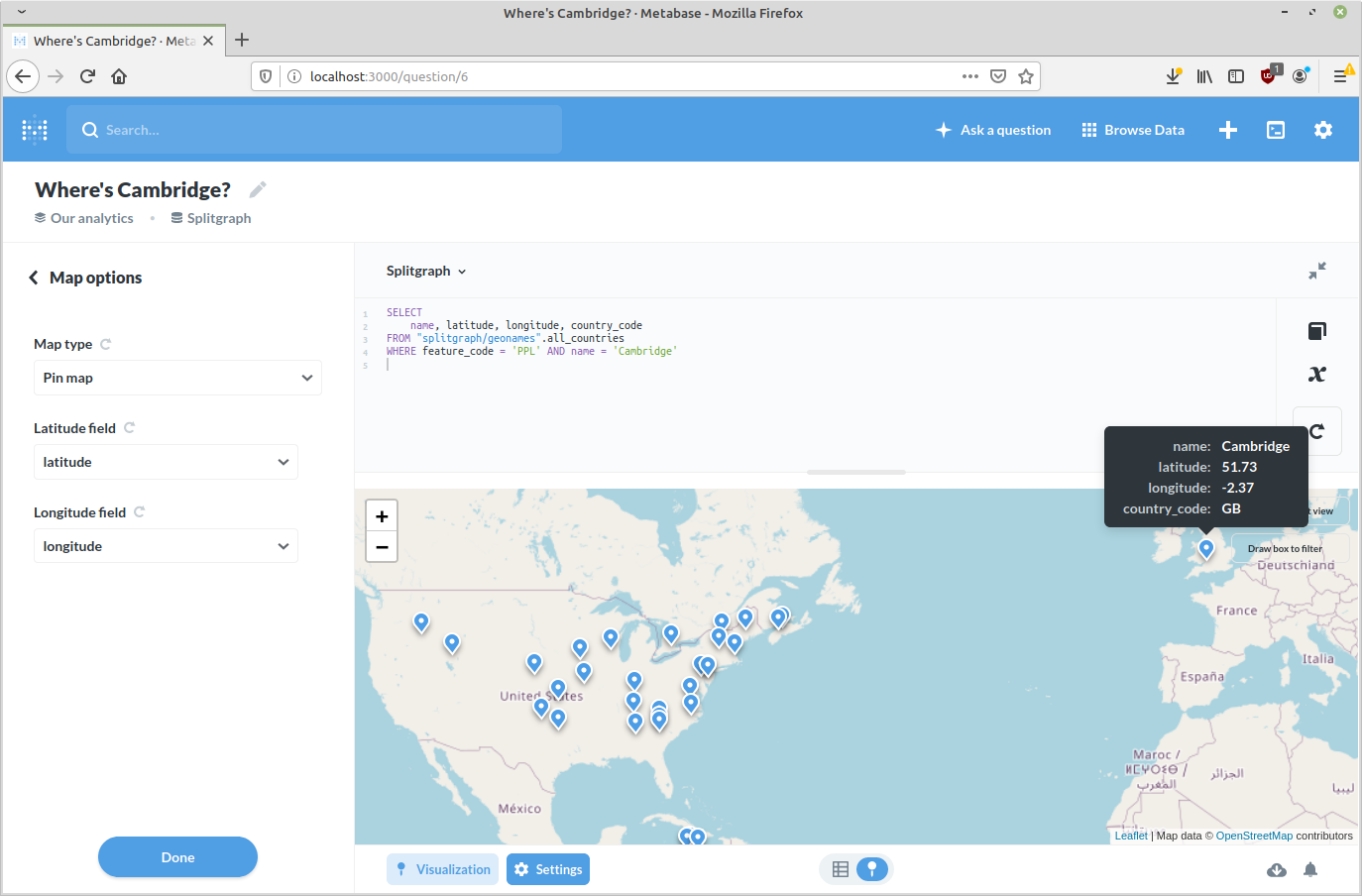The height and width of the screenshot is (896, 1362).
Task: Open Firefox account icon
Action: pos(1301,76)
